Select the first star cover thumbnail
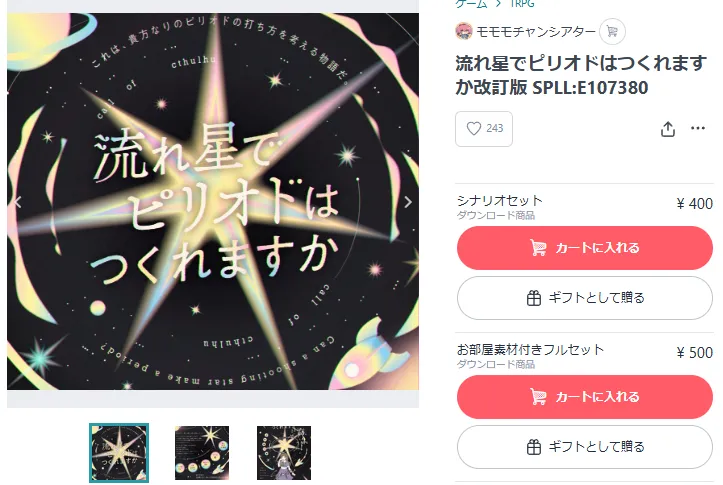 pyautogui.click(x=119, y=453)
